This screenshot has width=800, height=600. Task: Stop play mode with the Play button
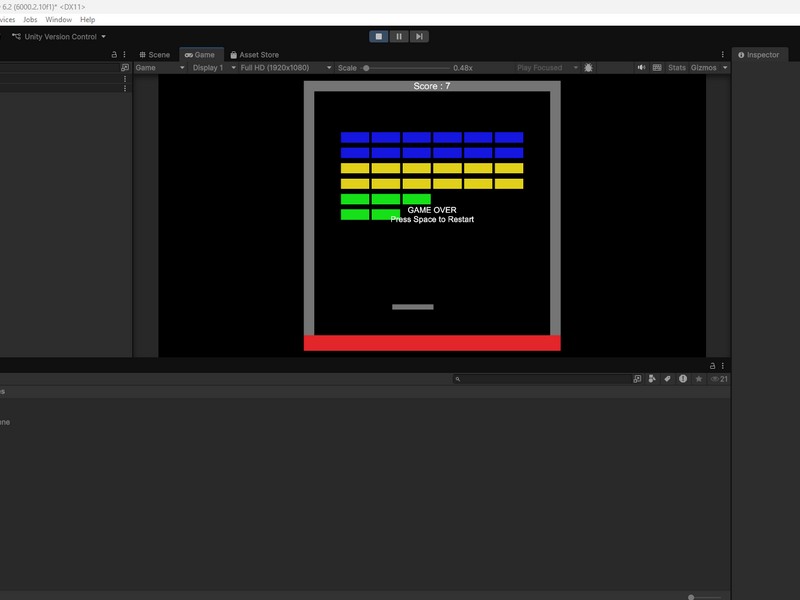[x=379, y=37]
